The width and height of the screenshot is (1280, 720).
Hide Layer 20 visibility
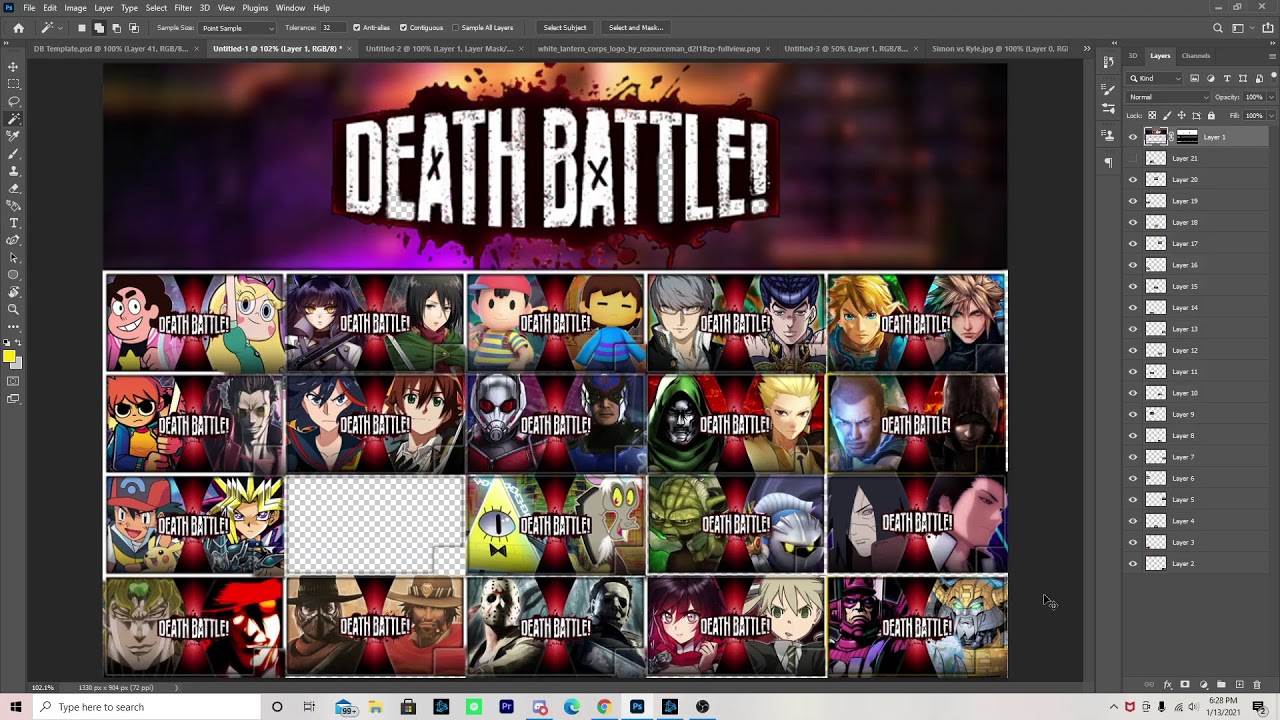1133,180
